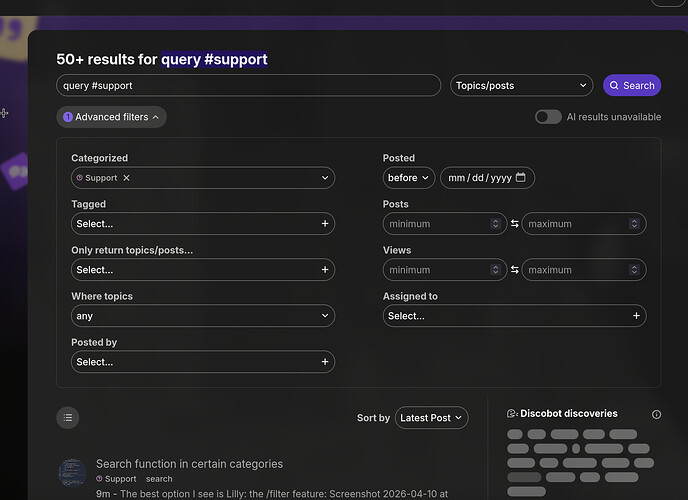Open the Assigned to selector
688x500 pixels.
tap(514, 316)
